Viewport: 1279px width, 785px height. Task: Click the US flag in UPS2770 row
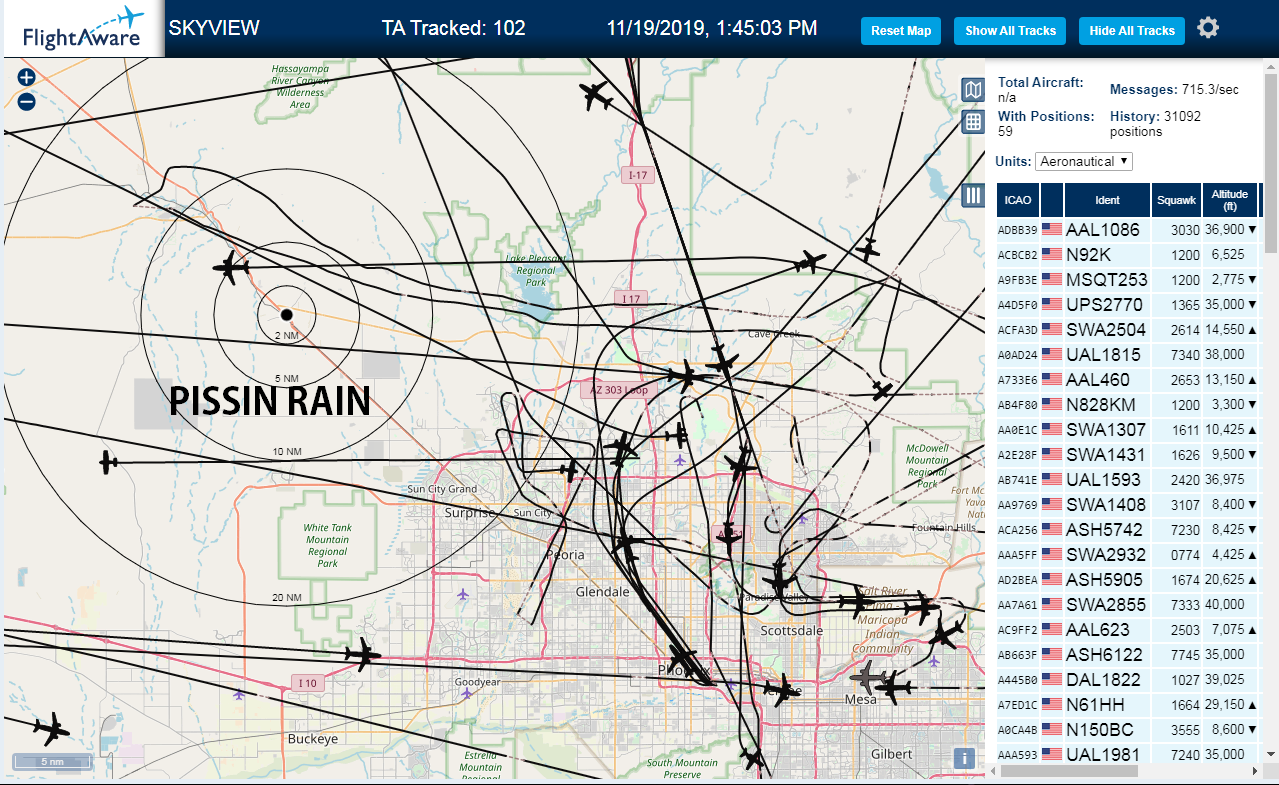coord(1052,304)
